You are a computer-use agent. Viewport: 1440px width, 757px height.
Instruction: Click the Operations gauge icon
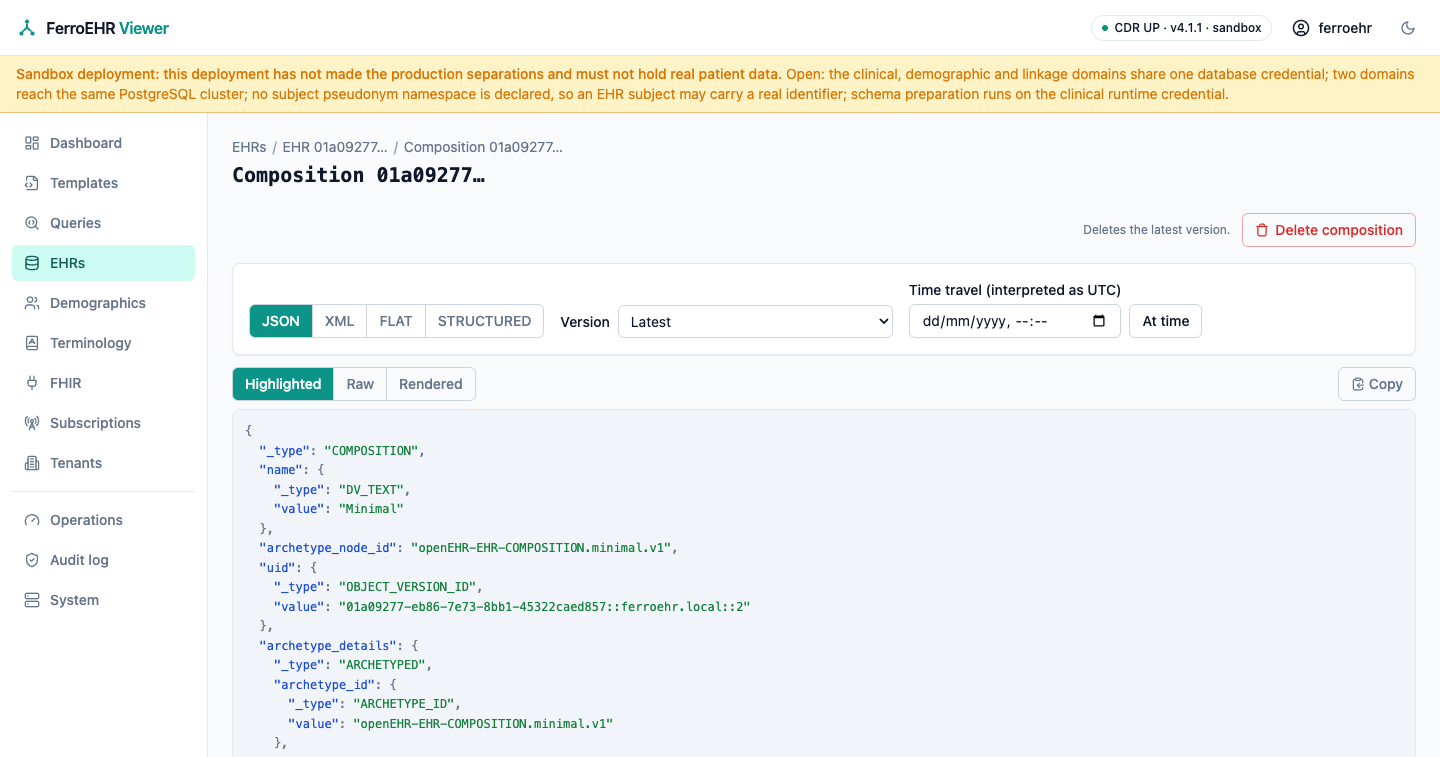point(32,520)
